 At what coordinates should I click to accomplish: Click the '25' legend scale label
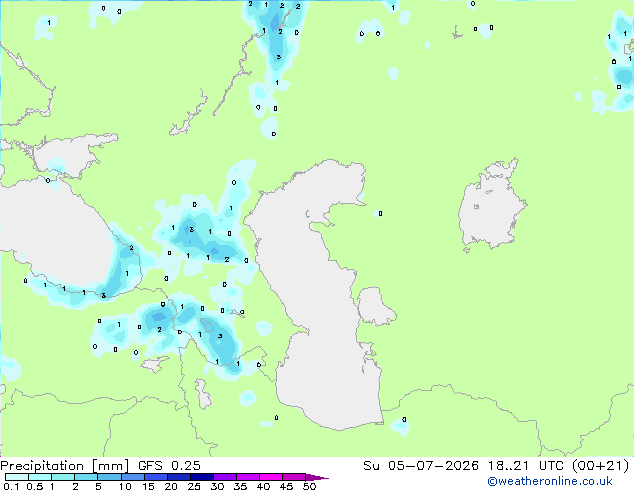pos(194,486)
